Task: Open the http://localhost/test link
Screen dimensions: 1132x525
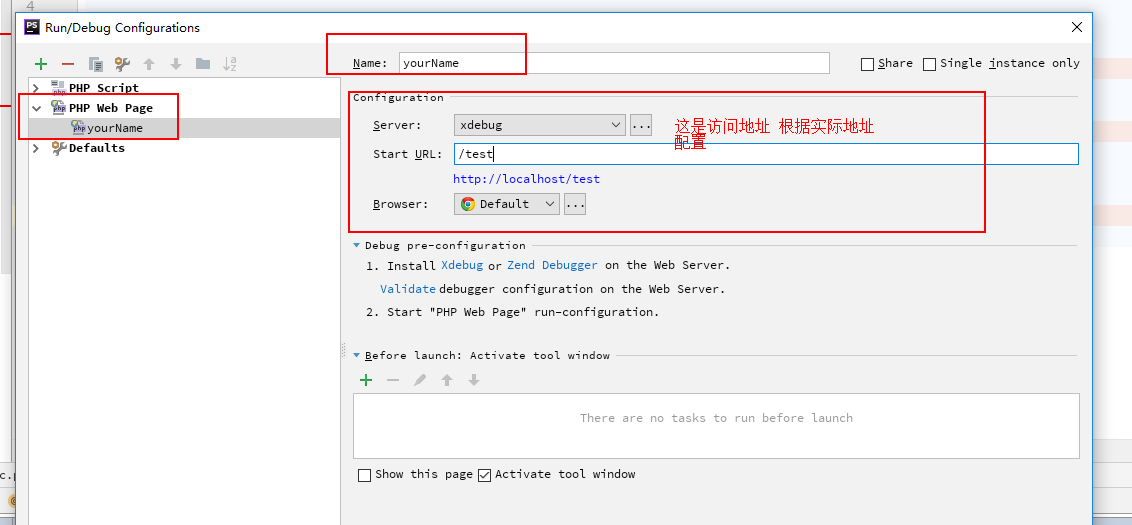Action: pyautogui.click(x=526, y=179)
